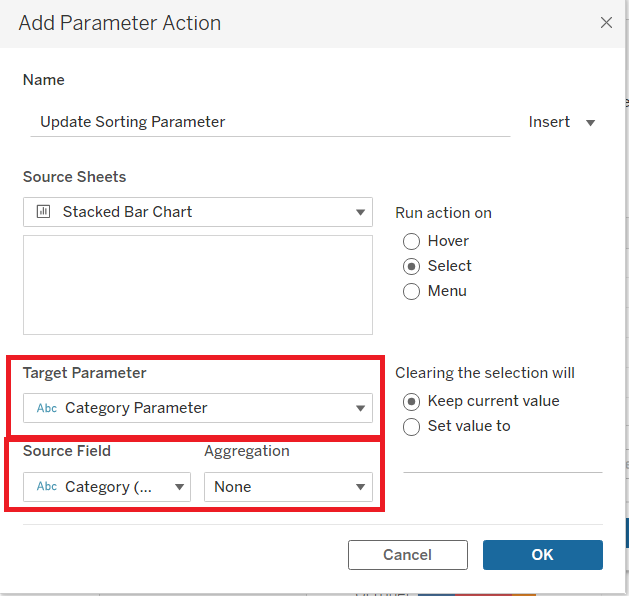Open the Source Field dropdown arrow
The width and height of the screenshot is (629, 596).
tap(179, 487)
